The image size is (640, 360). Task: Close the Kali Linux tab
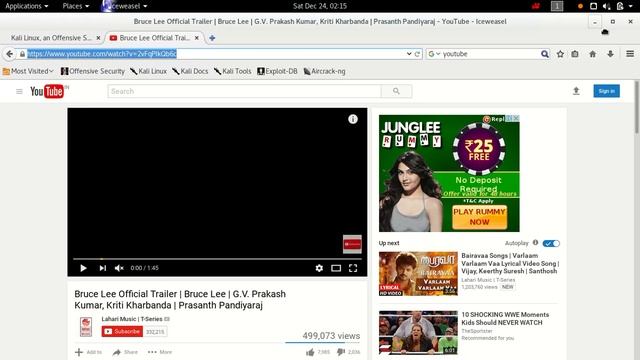point(98,38)
